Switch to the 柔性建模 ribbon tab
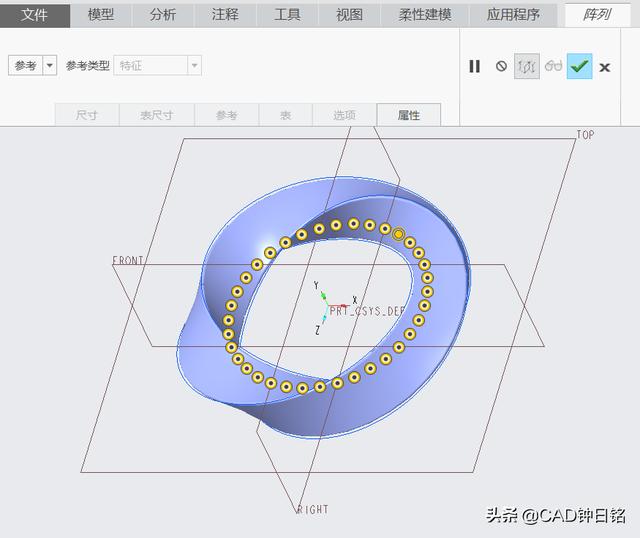 (424, 15)
